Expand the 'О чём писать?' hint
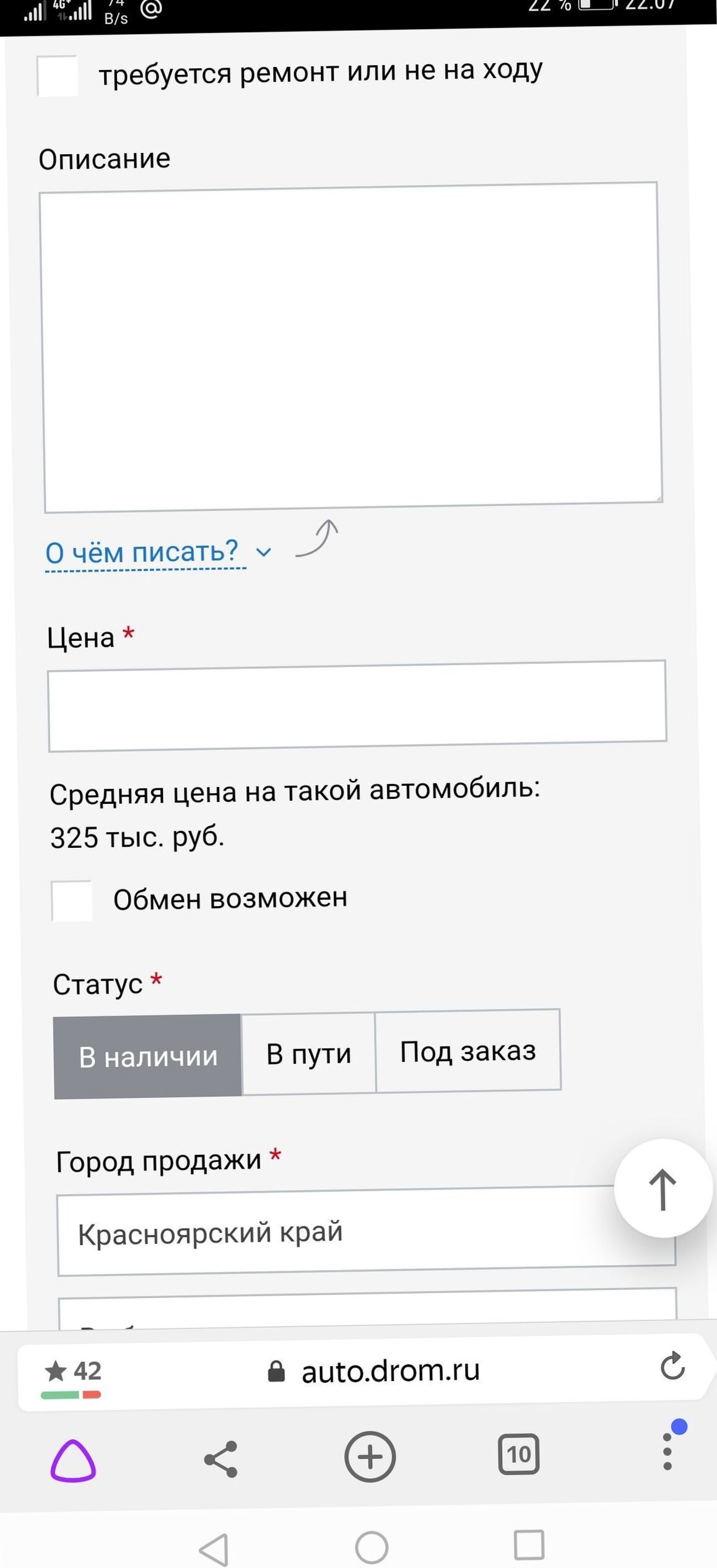Image resolution: width=717 pixels, height=1568 pixels. (142, 551)
